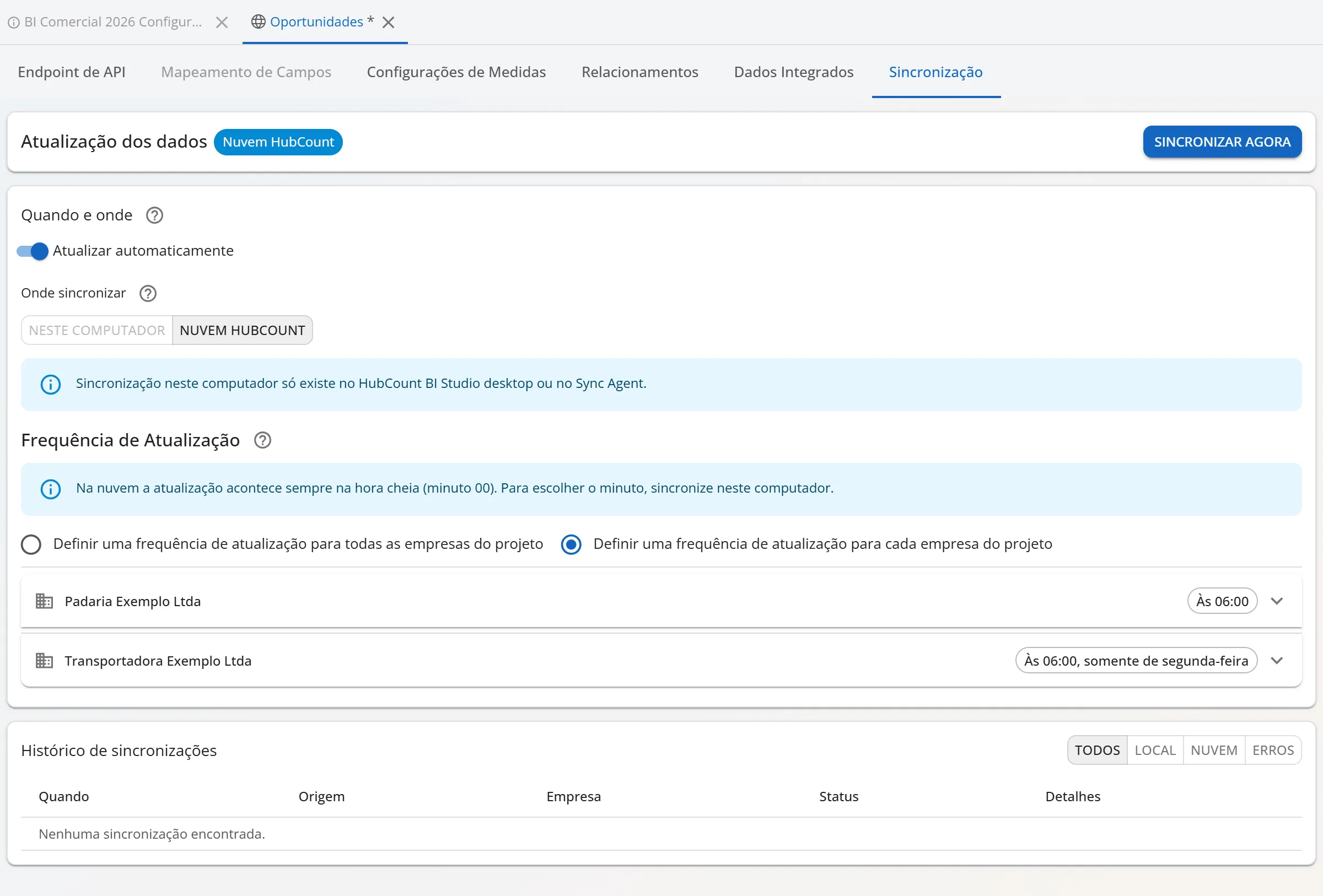Close the BI Comercial 2026 Configur... tab
Image resolution: width=1323 pixels, height=896 pixels.
tap(222, 22)
